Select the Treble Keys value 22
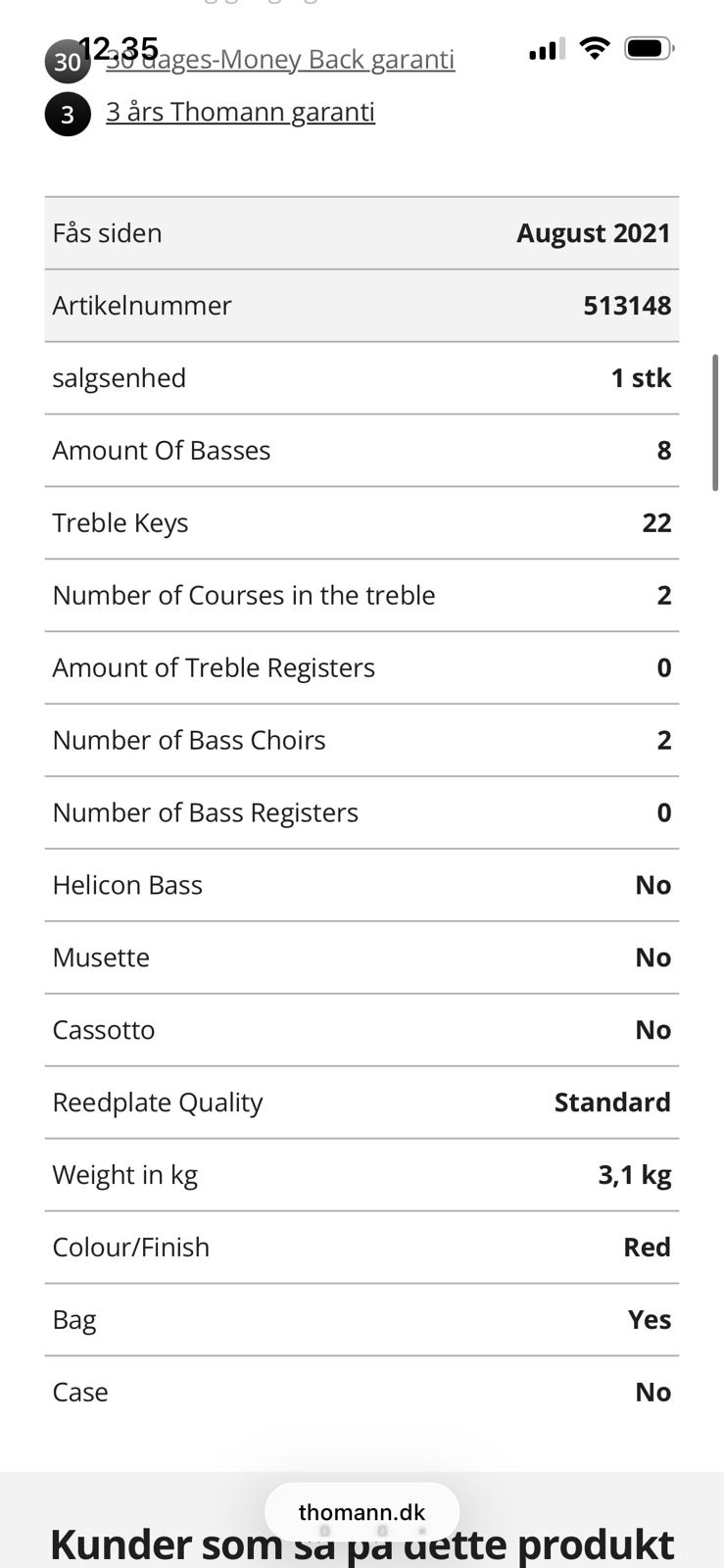 [656, 523]
